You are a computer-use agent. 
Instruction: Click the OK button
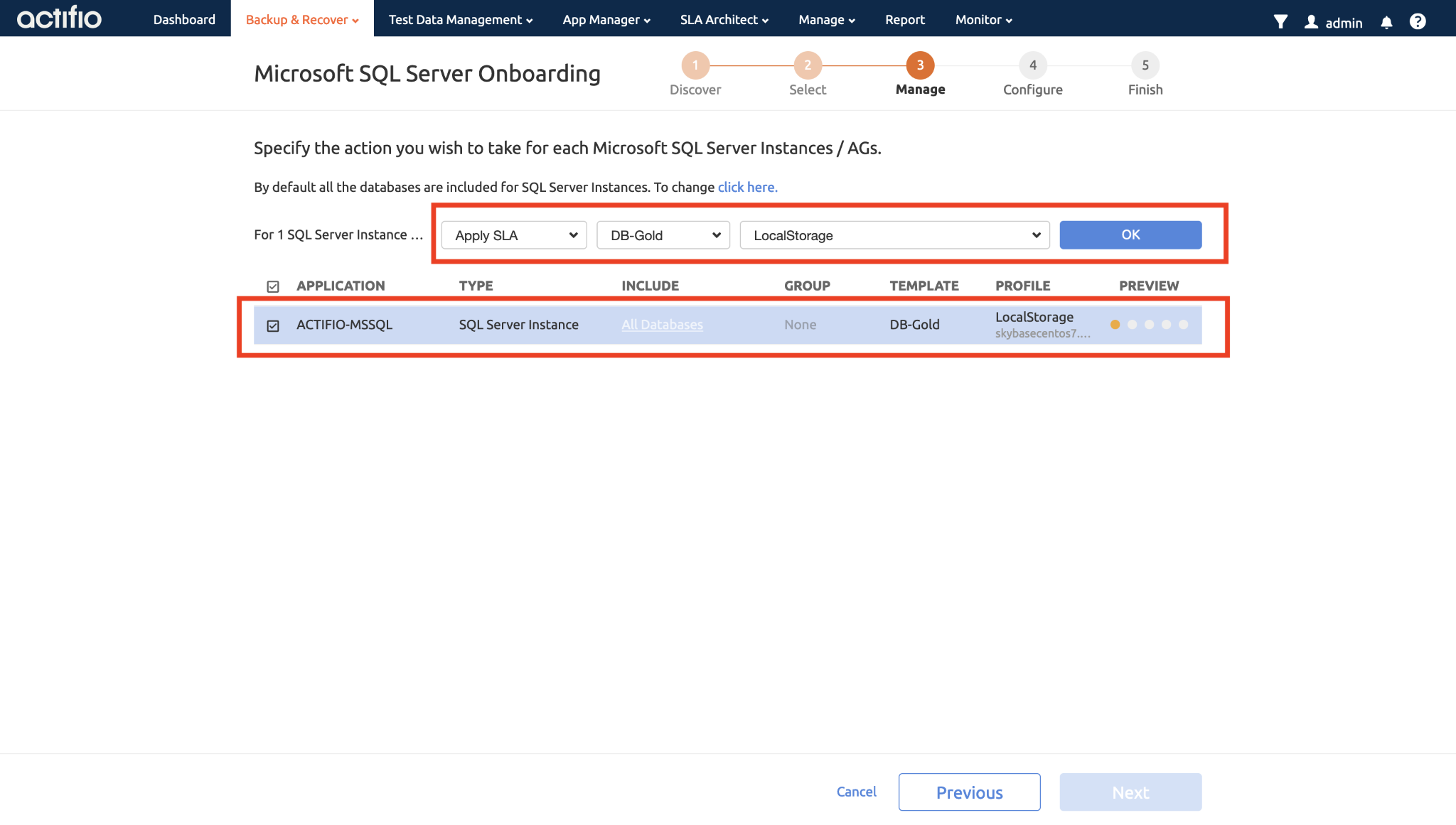(1130, 234)
